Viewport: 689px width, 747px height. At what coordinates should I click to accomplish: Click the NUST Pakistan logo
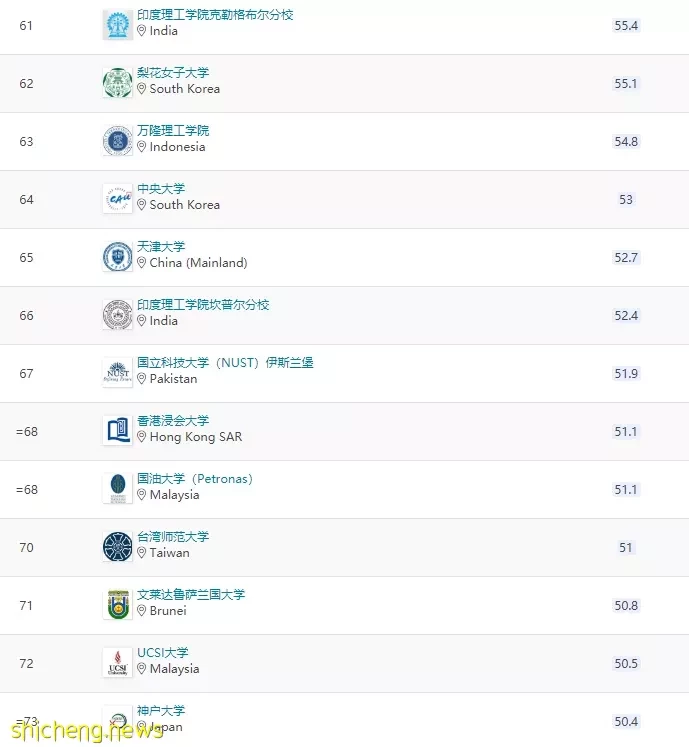tap(118, 373)
